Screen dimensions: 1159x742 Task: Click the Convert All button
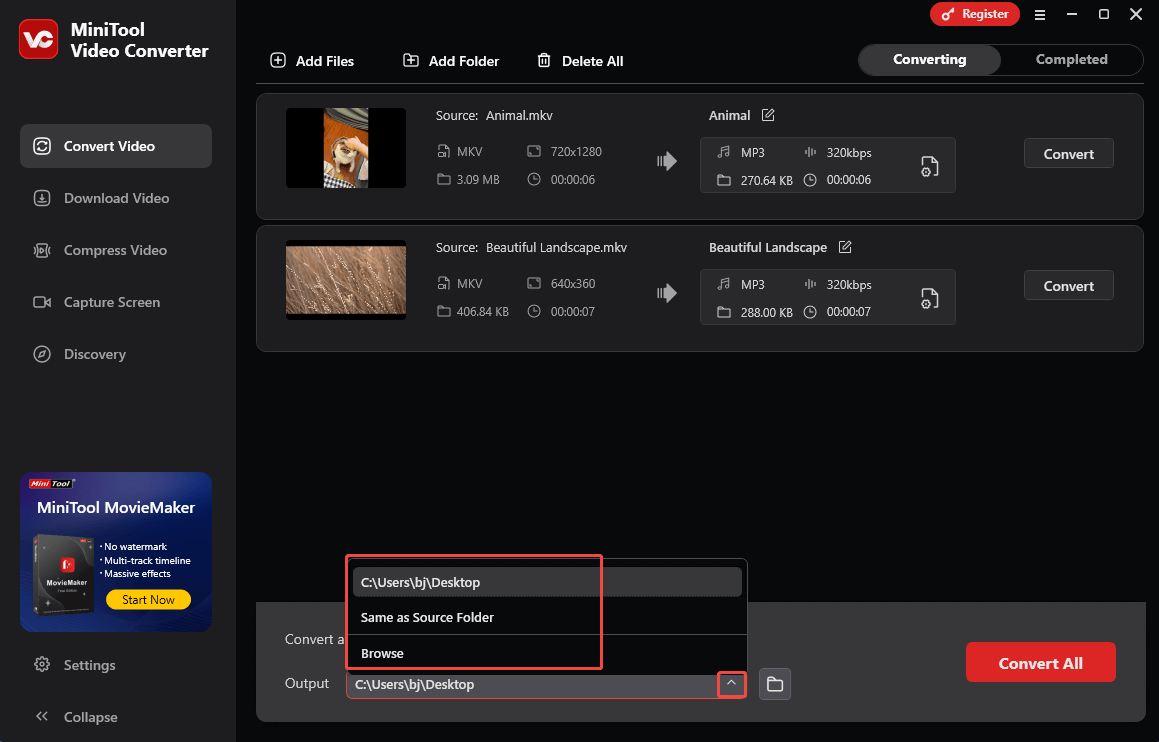1041,663
